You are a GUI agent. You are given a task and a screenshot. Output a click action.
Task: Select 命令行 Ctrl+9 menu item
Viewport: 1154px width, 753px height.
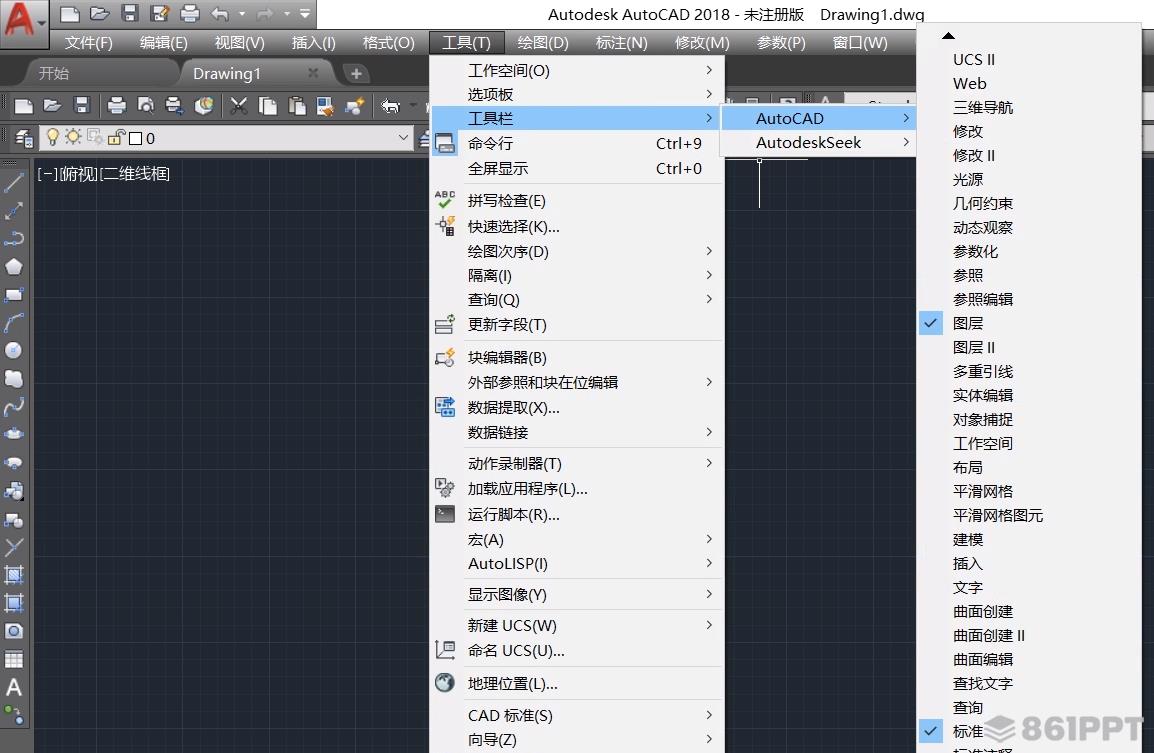click(x=577, y=143)
